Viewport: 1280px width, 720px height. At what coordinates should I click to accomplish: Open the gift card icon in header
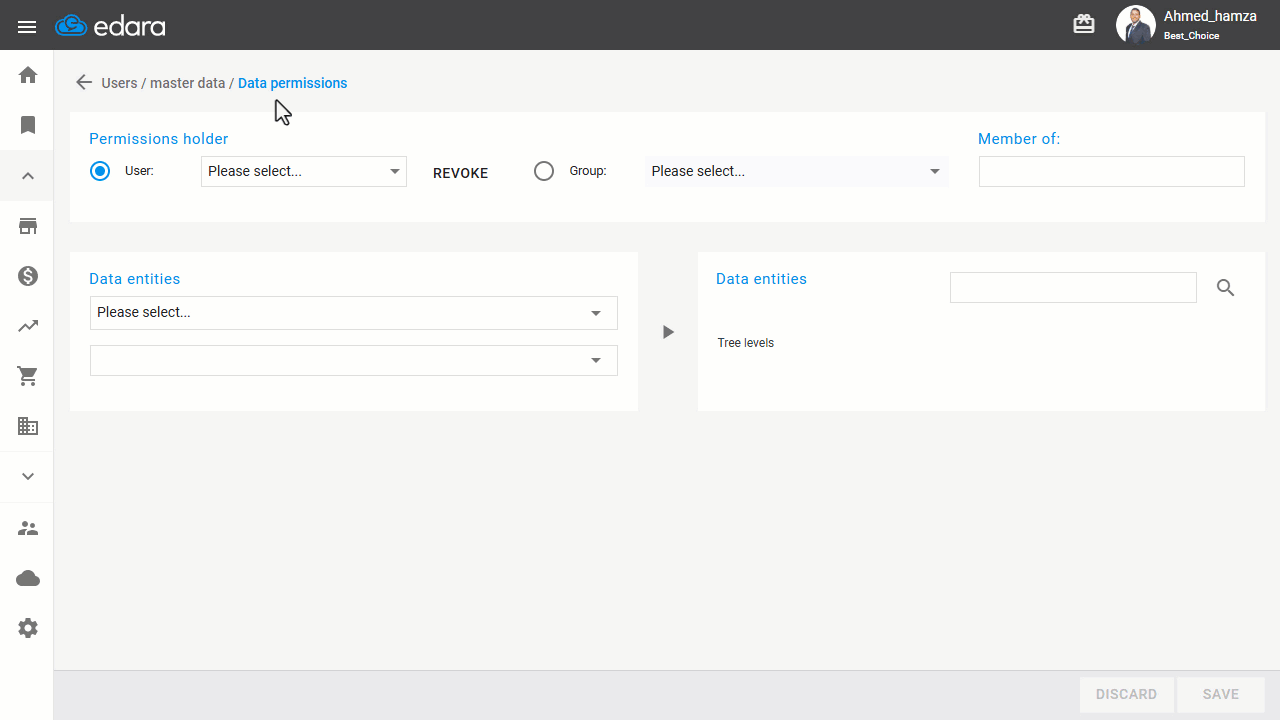[x=1084, y=24]
